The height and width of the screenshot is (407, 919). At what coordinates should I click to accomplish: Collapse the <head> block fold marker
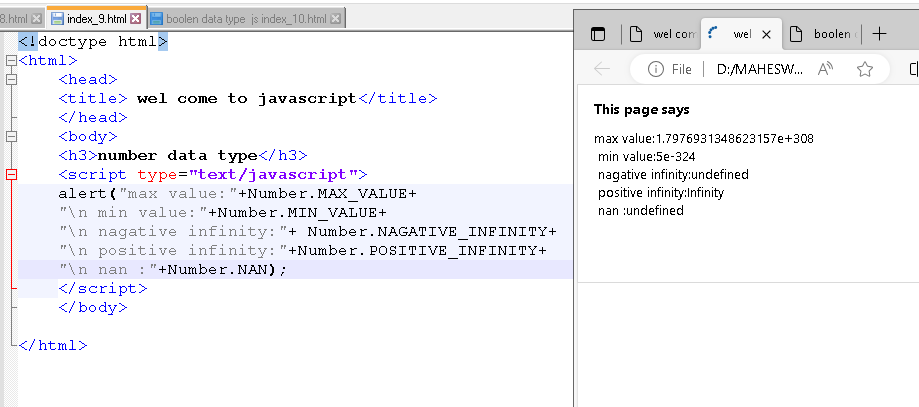(12, 79)
